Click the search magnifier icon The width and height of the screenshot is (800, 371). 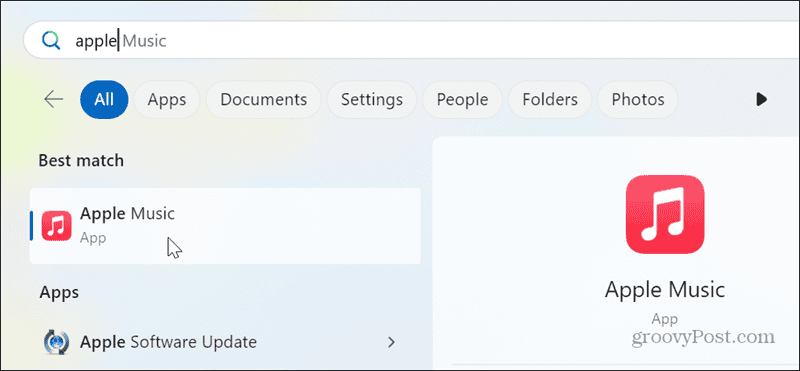(x=51, y=40)
